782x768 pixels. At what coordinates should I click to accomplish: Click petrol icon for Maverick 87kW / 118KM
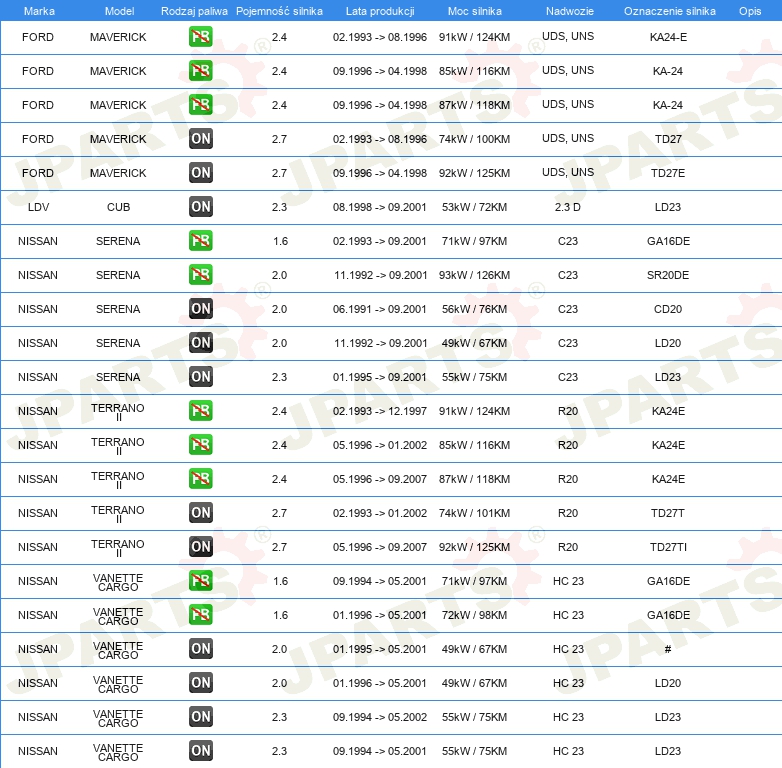tap(200, 105)
